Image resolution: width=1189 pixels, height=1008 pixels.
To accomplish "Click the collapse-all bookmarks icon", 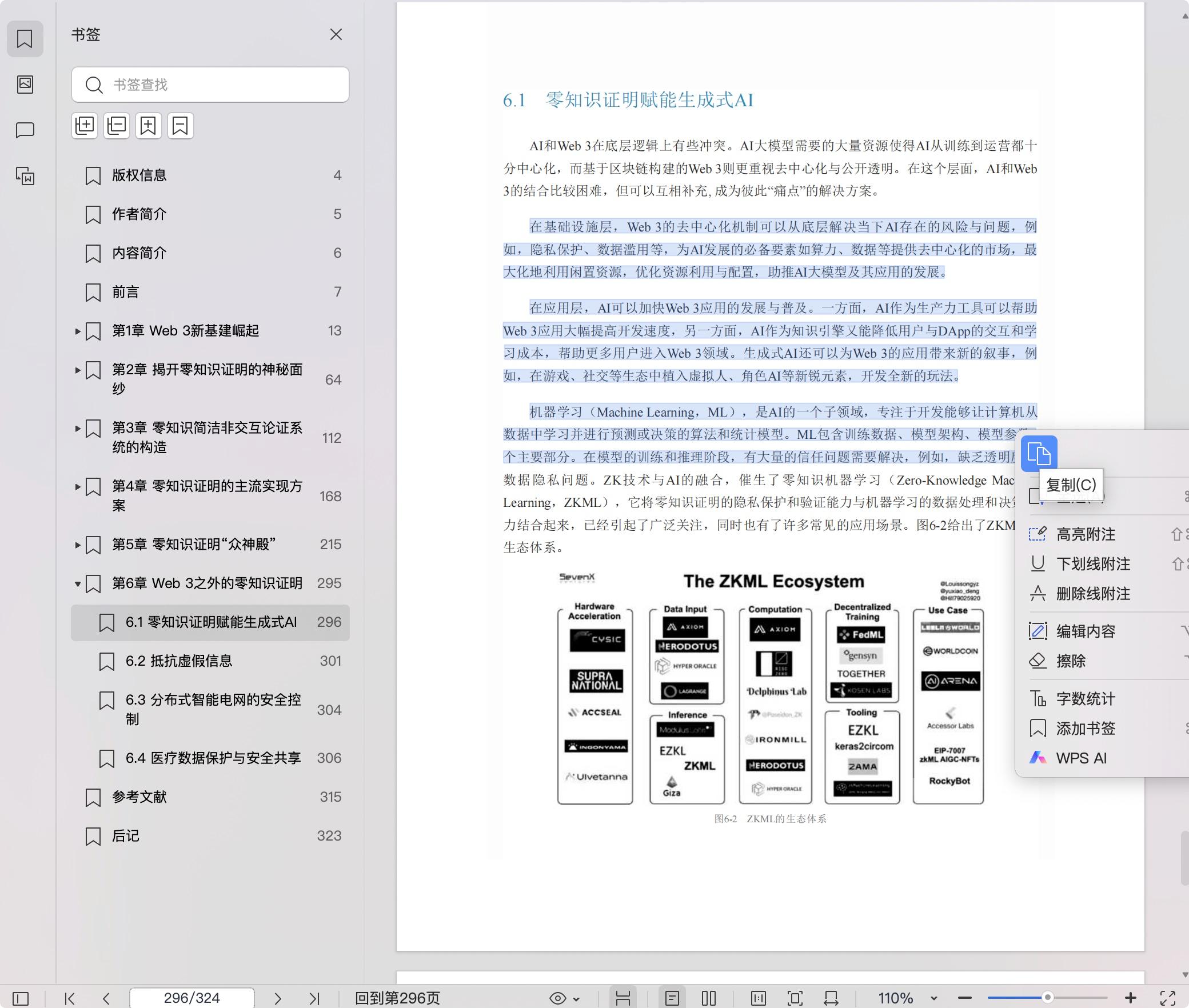I will coord(117,125).
